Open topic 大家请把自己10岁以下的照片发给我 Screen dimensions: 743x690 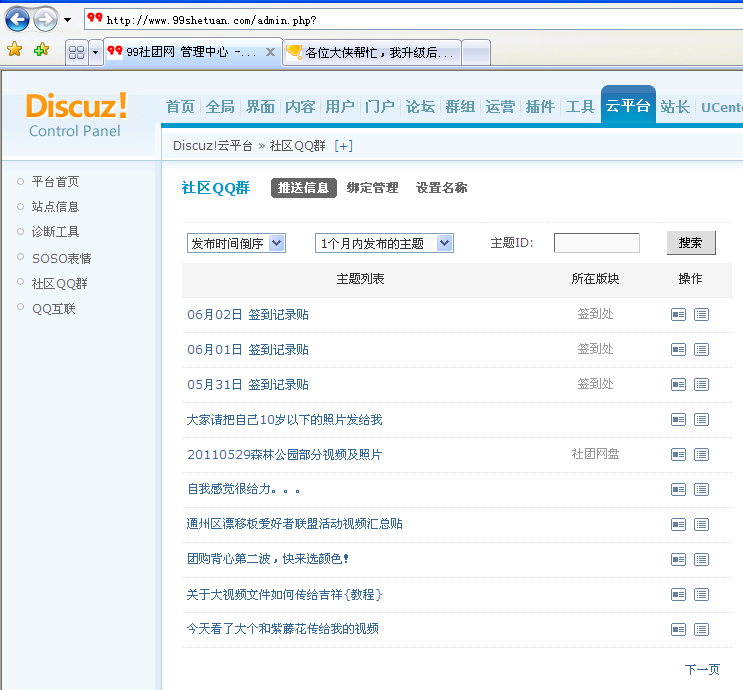point(284,420)
